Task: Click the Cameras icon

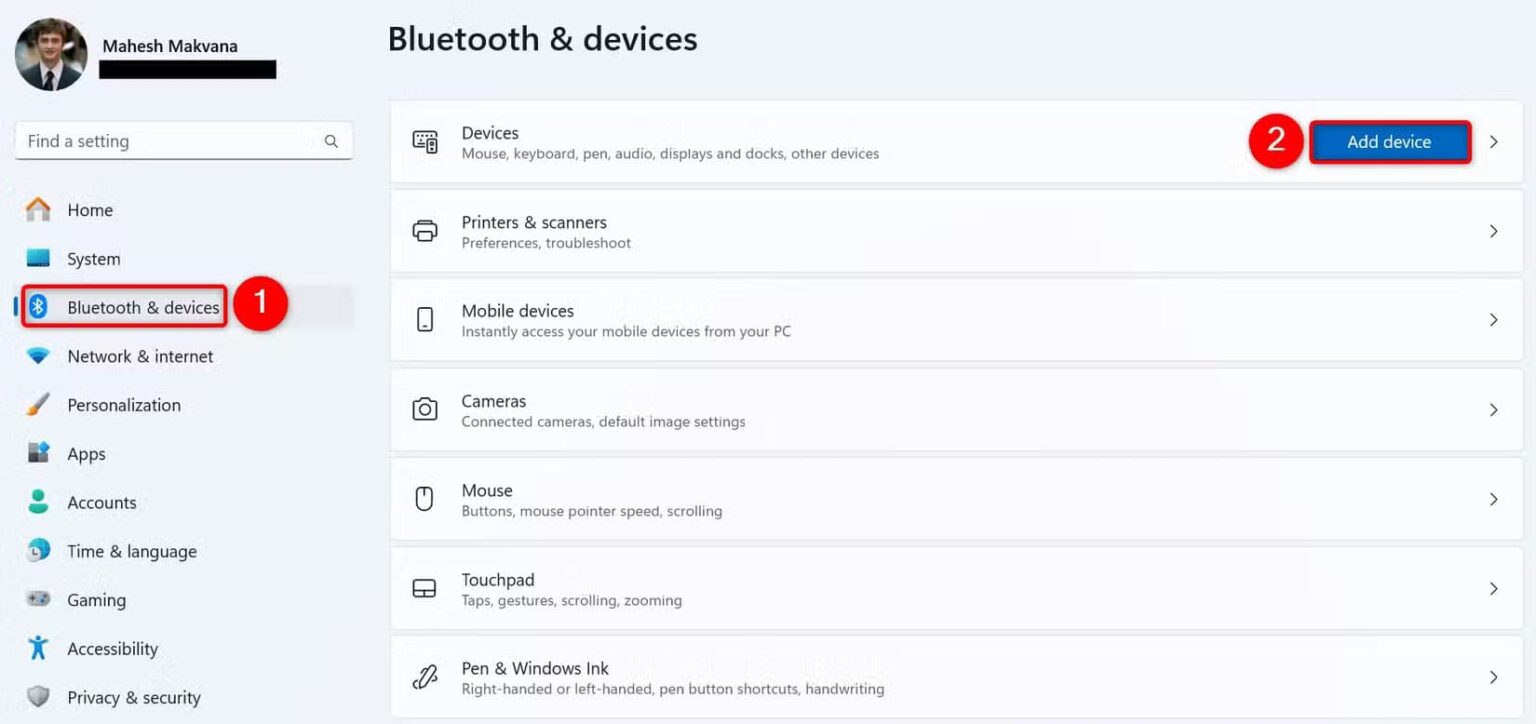Action: coord(426,409)
